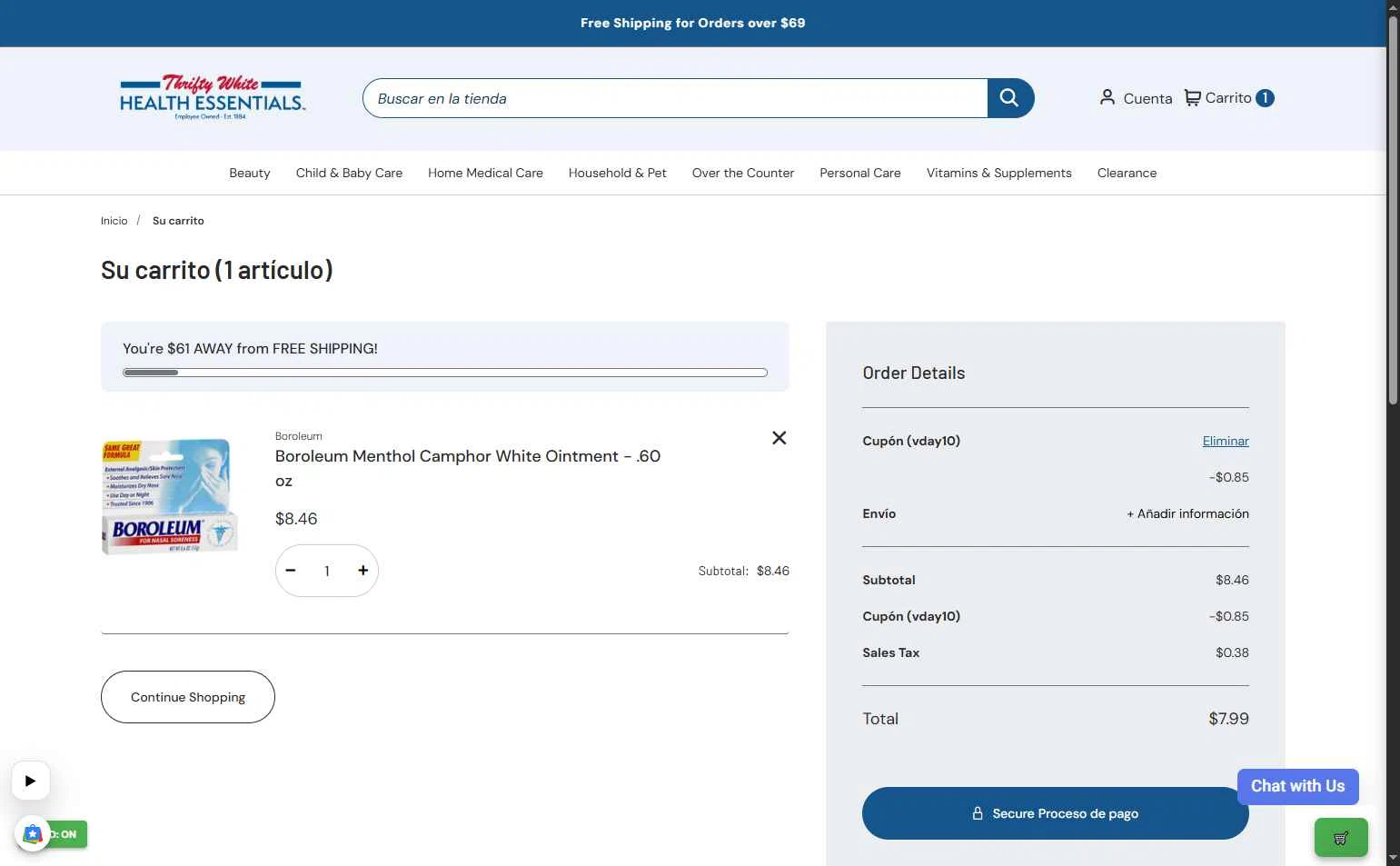Click Añadir información for shipping
The height and width of the screenshot is (866, 1400).
pos(1187,513)
